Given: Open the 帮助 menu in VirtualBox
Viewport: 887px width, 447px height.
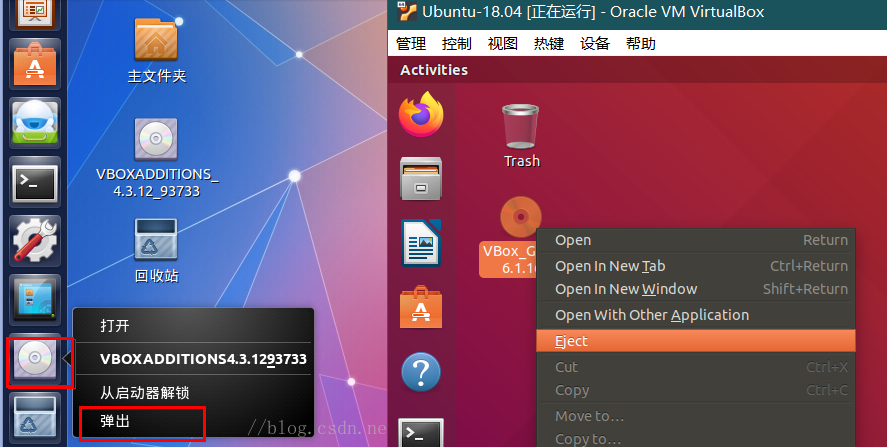Looking at the screenshot, I should [x=640, y=44].
